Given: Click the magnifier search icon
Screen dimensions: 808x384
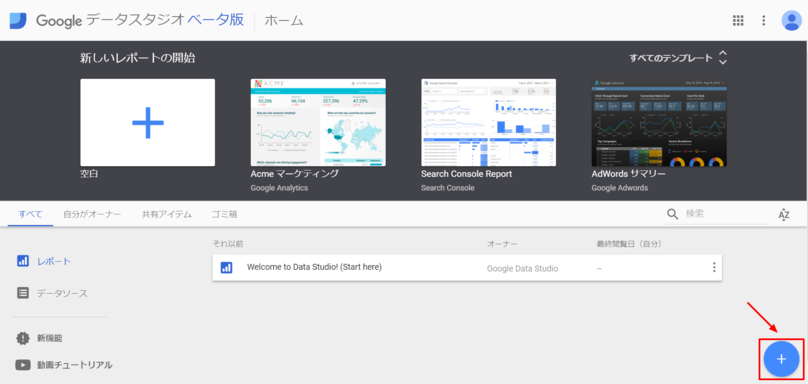Looking at the screenshot, I should tap(672, 214).
